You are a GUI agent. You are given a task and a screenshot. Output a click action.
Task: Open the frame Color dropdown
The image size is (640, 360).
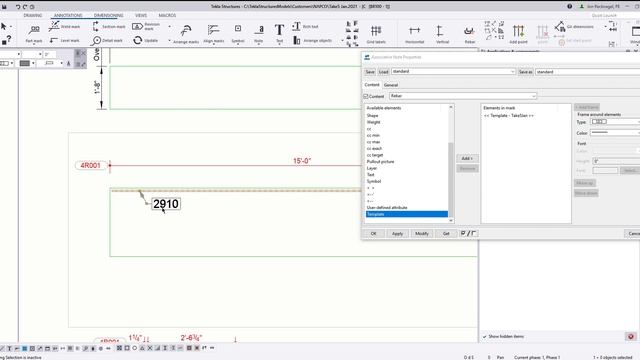(616, 133)
